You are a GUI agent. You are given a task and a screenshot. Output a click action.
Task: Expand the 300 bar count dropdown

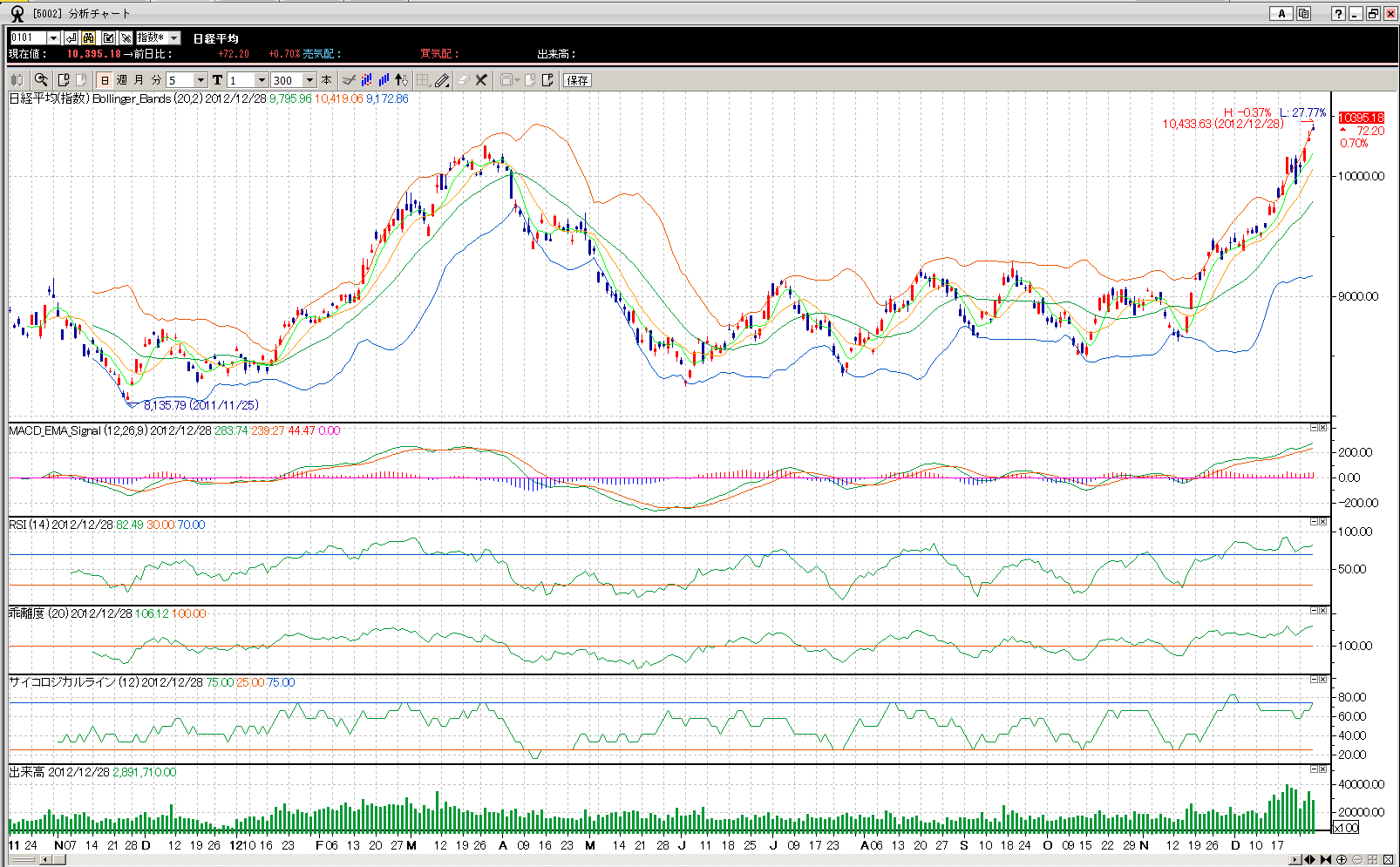click(309, 80)
